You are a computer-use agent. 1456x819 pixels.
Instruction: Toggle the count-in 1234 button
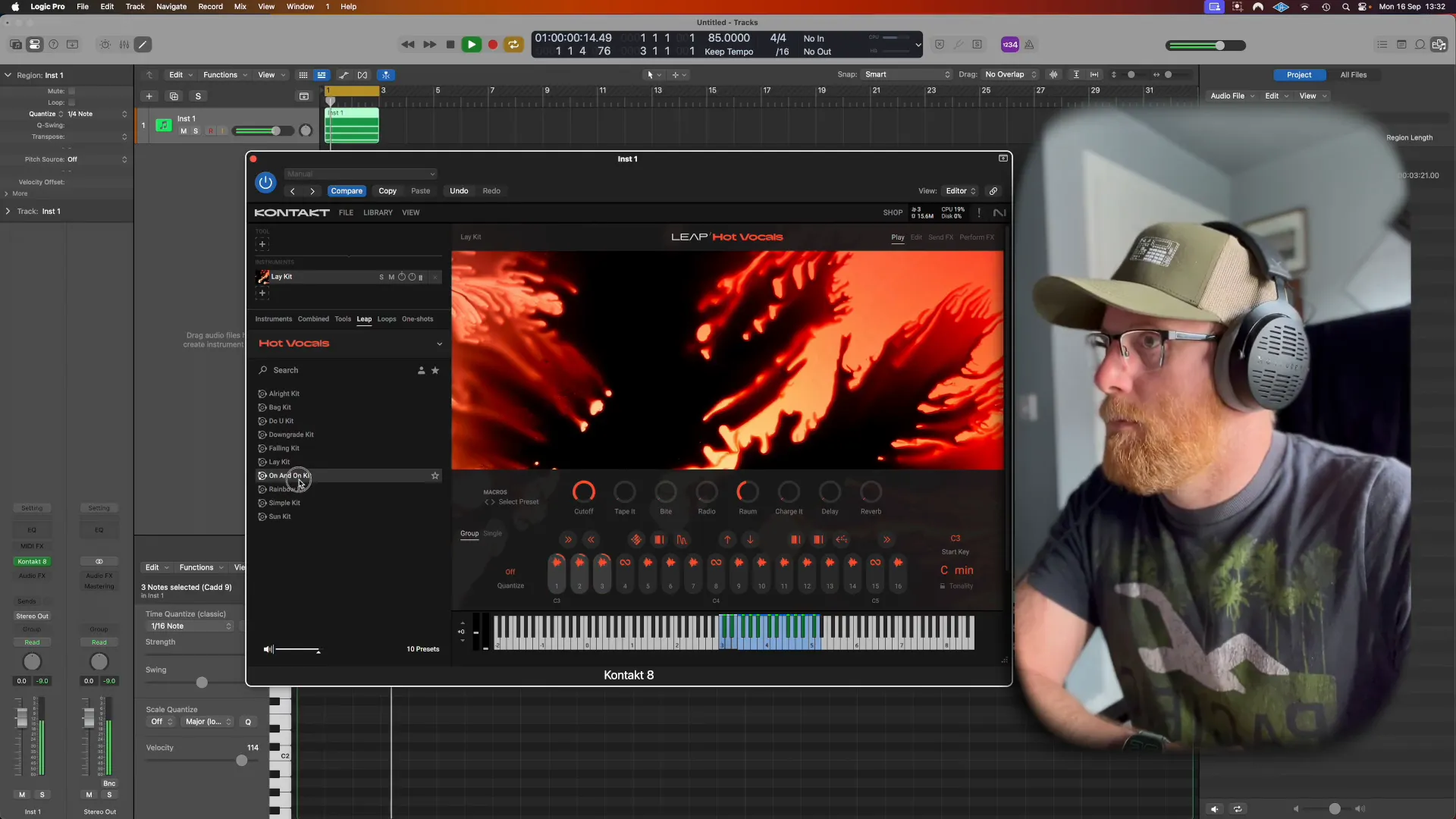click(1010, 45)
